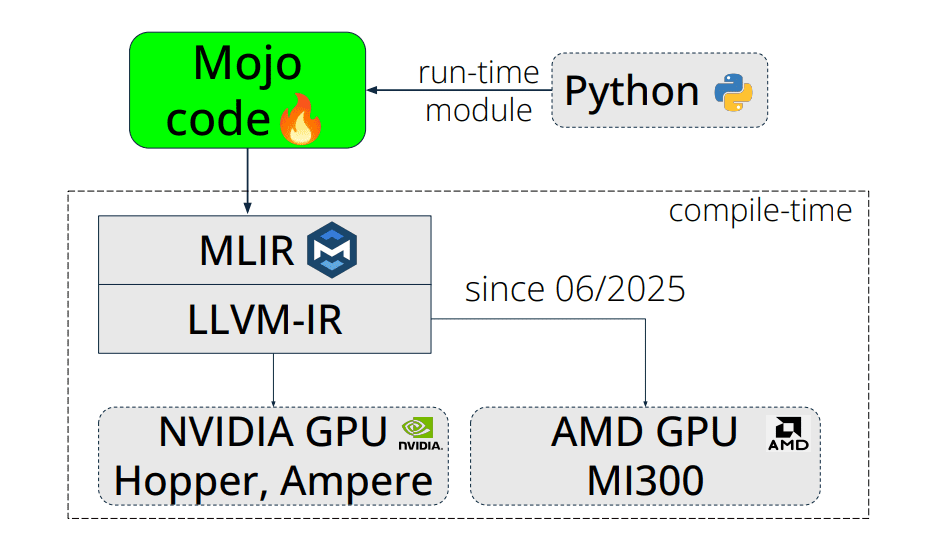Screen dimensions: 950x546
Task: Click the since 06/2025 annotation
Action: pos(575,289)
